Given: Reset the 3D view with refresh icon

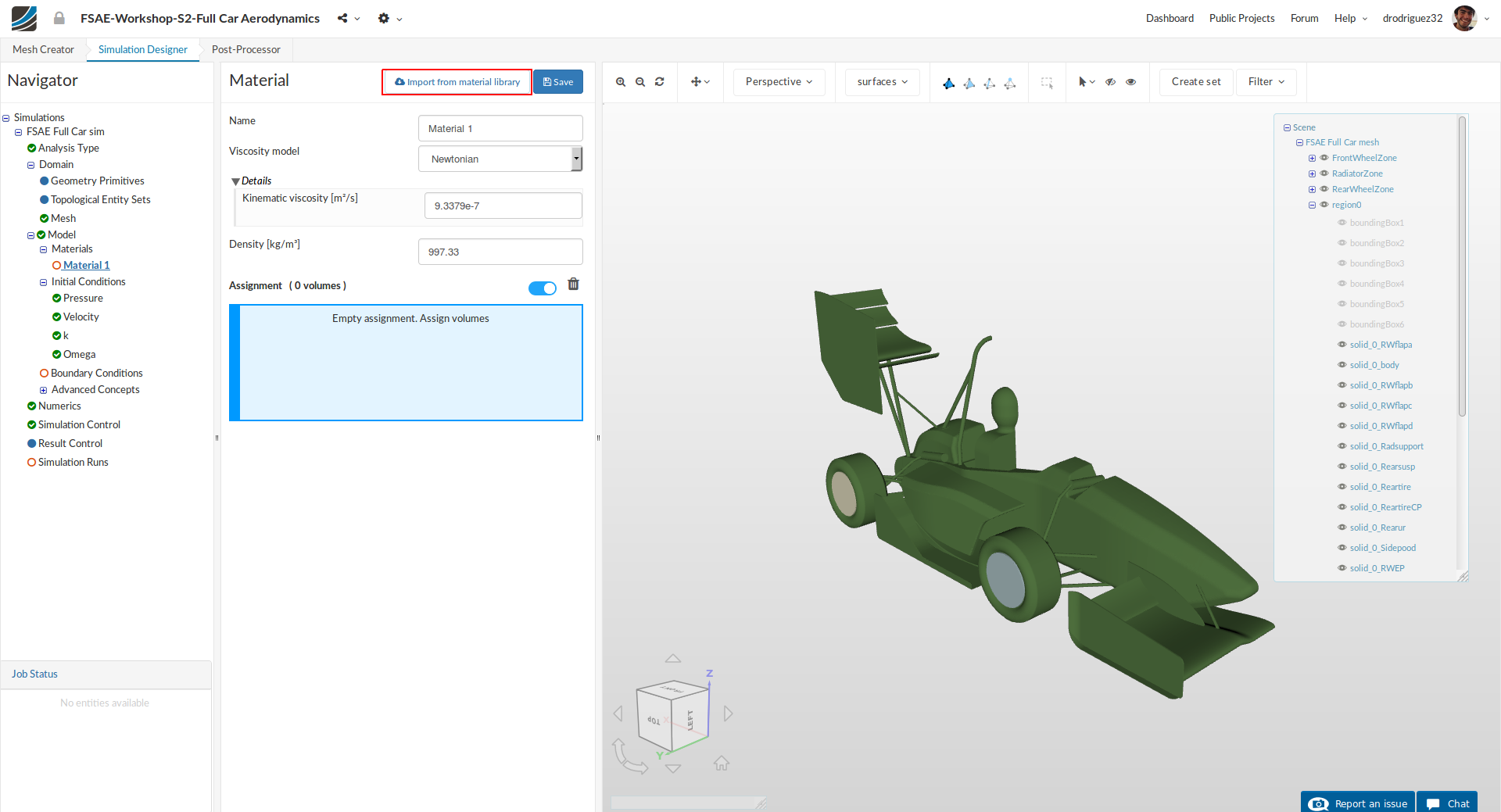Looking at the screenshot, I should tap(660, 82).
